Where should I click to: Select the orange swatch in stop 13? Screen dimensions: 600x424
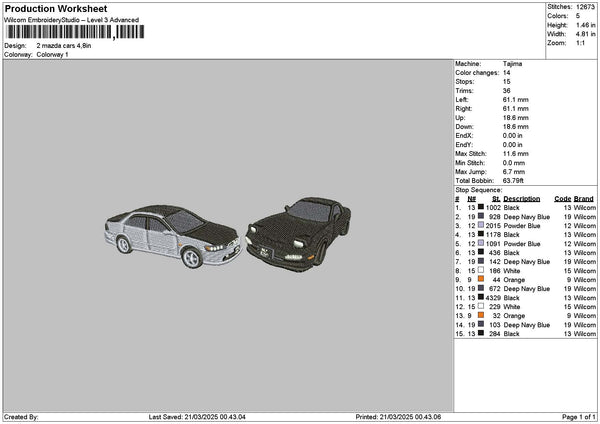[x=481, y=315]
